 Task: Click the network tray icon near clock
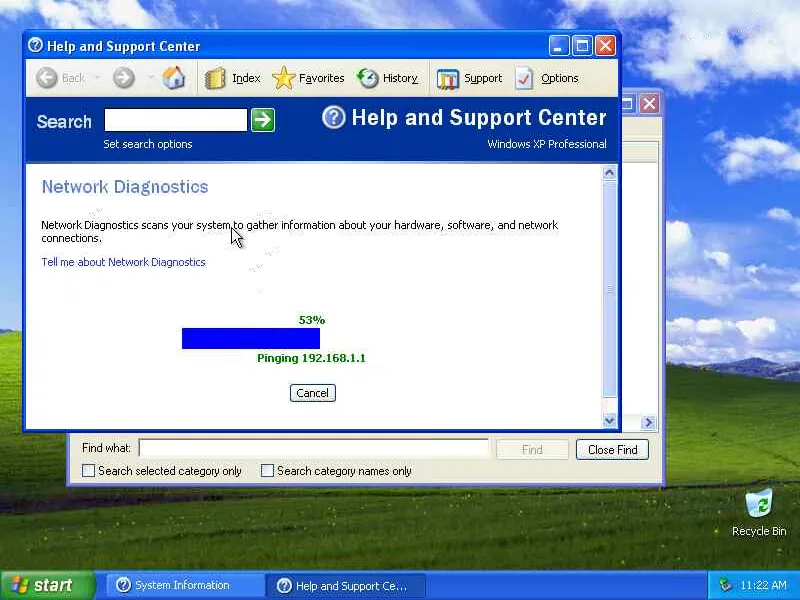724,585
